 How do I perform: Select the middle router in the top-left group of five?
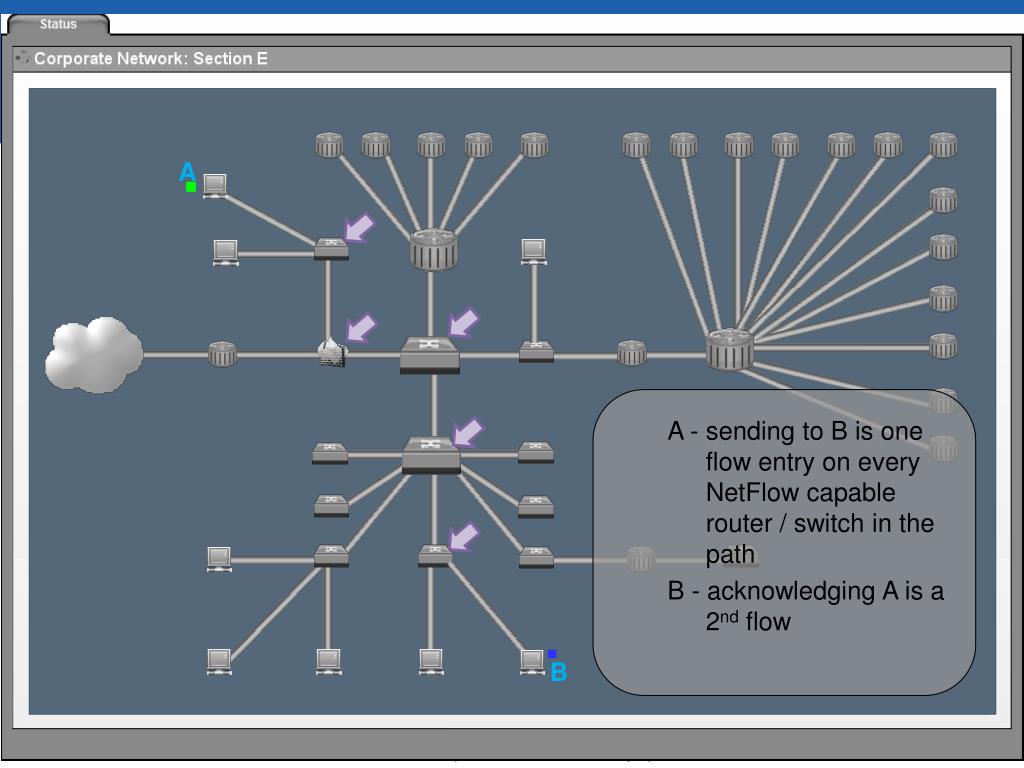431,145
